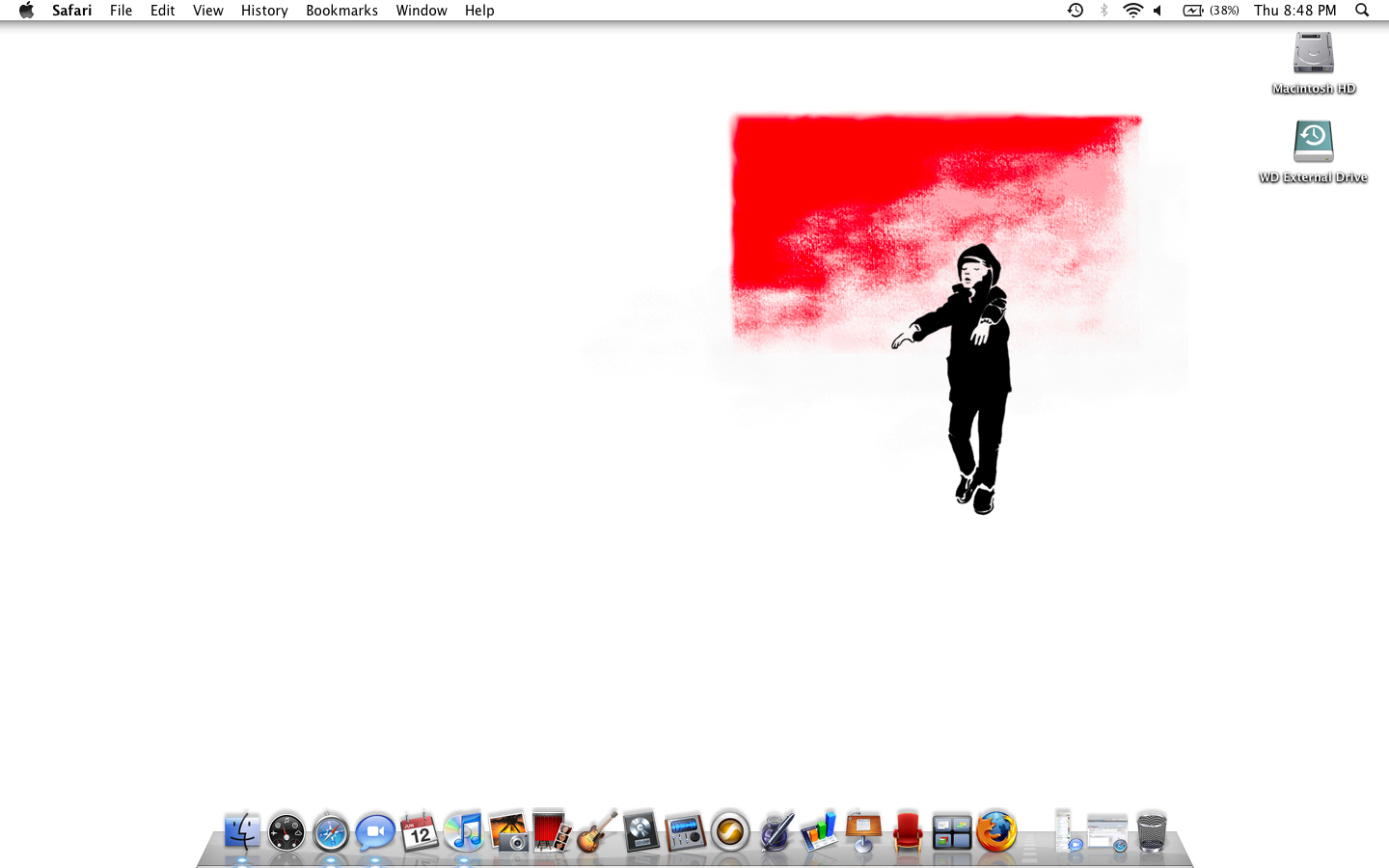Click the Safari compass icon in Dock
1389x868 pixels.
[331, 832]
